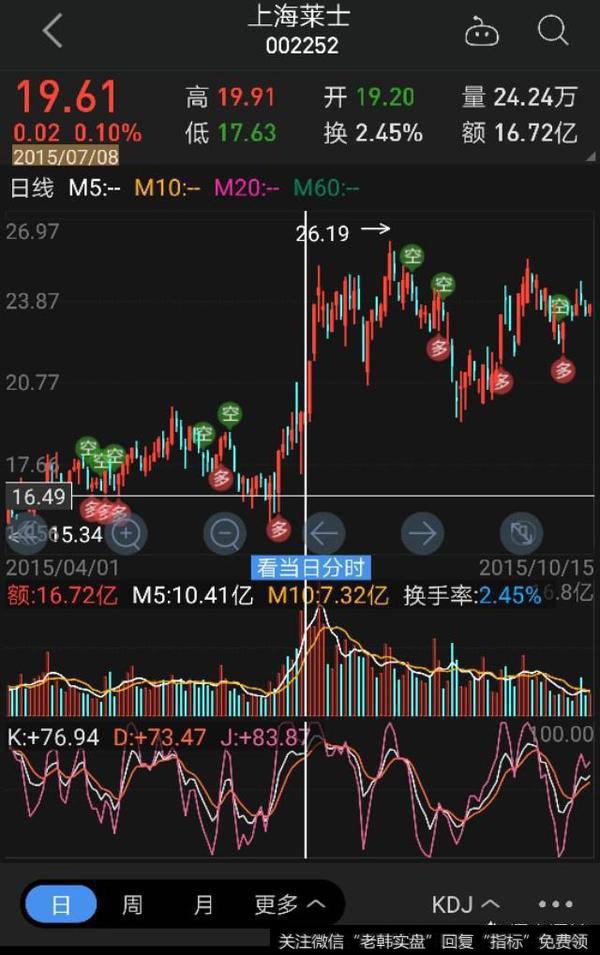Expand the 更多 periods dropdown
The width and height of the screenshot is (600, 955).
pyautogui.click(x=290, y=905)
